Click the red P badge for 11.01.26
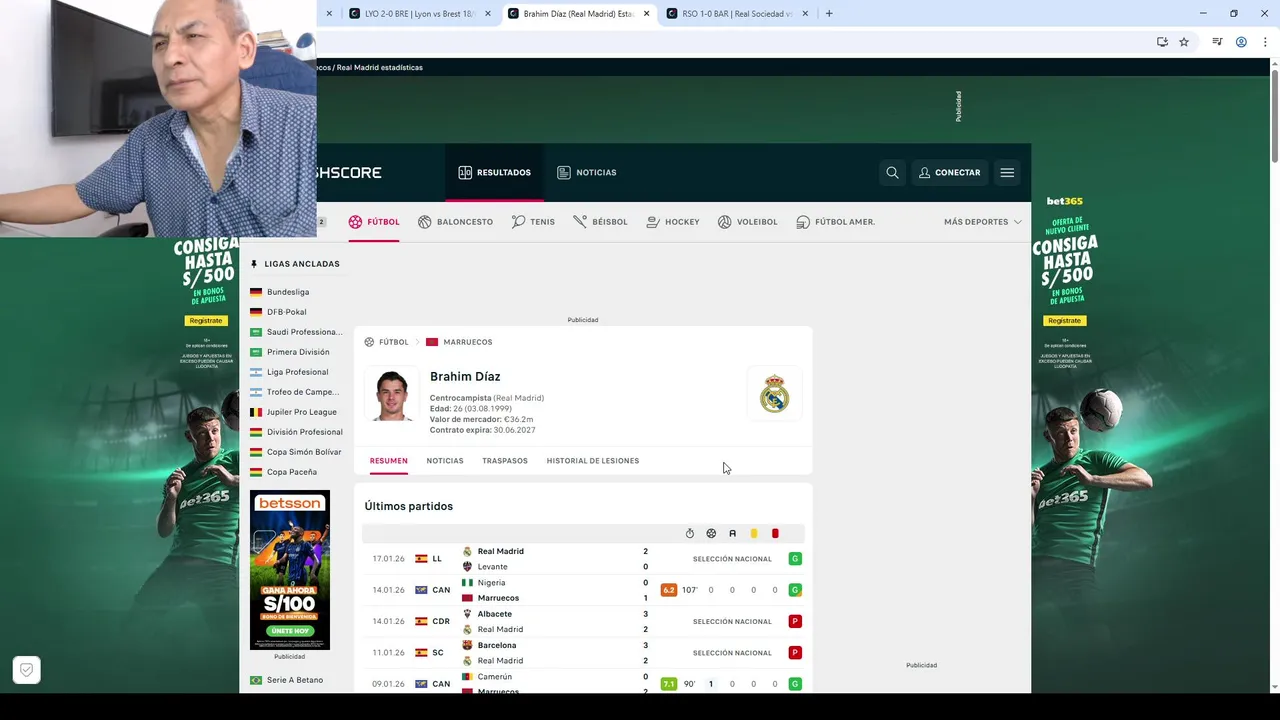Viewport: 1280px width, 720px height. (x=795, y=653)
